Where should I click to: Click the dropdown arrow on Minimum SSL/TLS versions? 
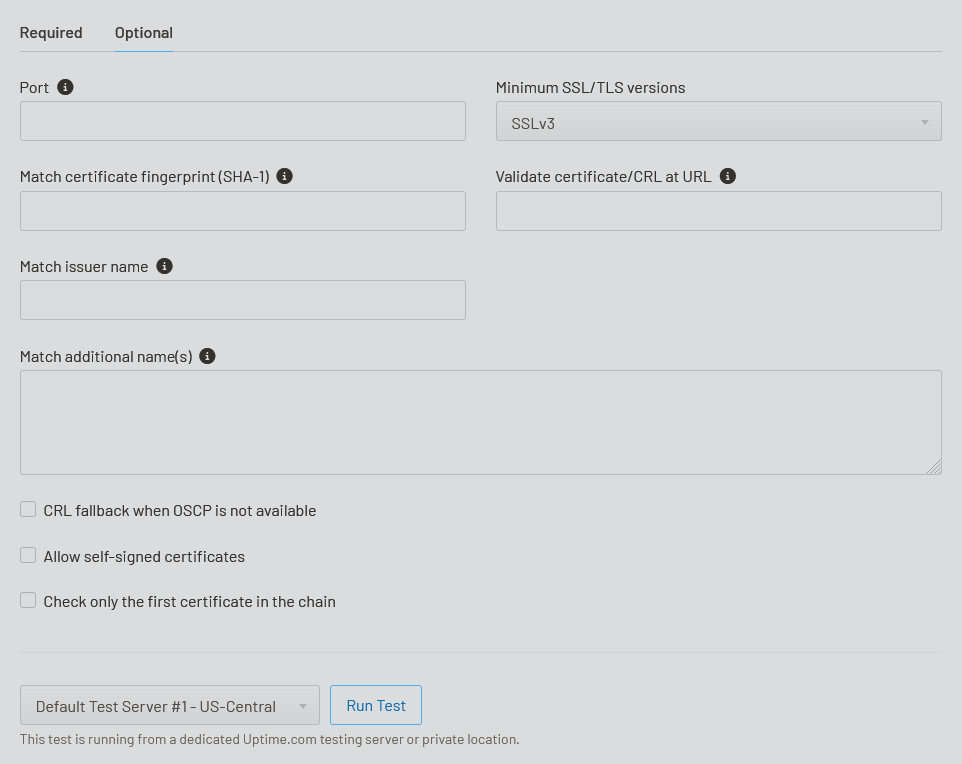(x=924, y=121)
